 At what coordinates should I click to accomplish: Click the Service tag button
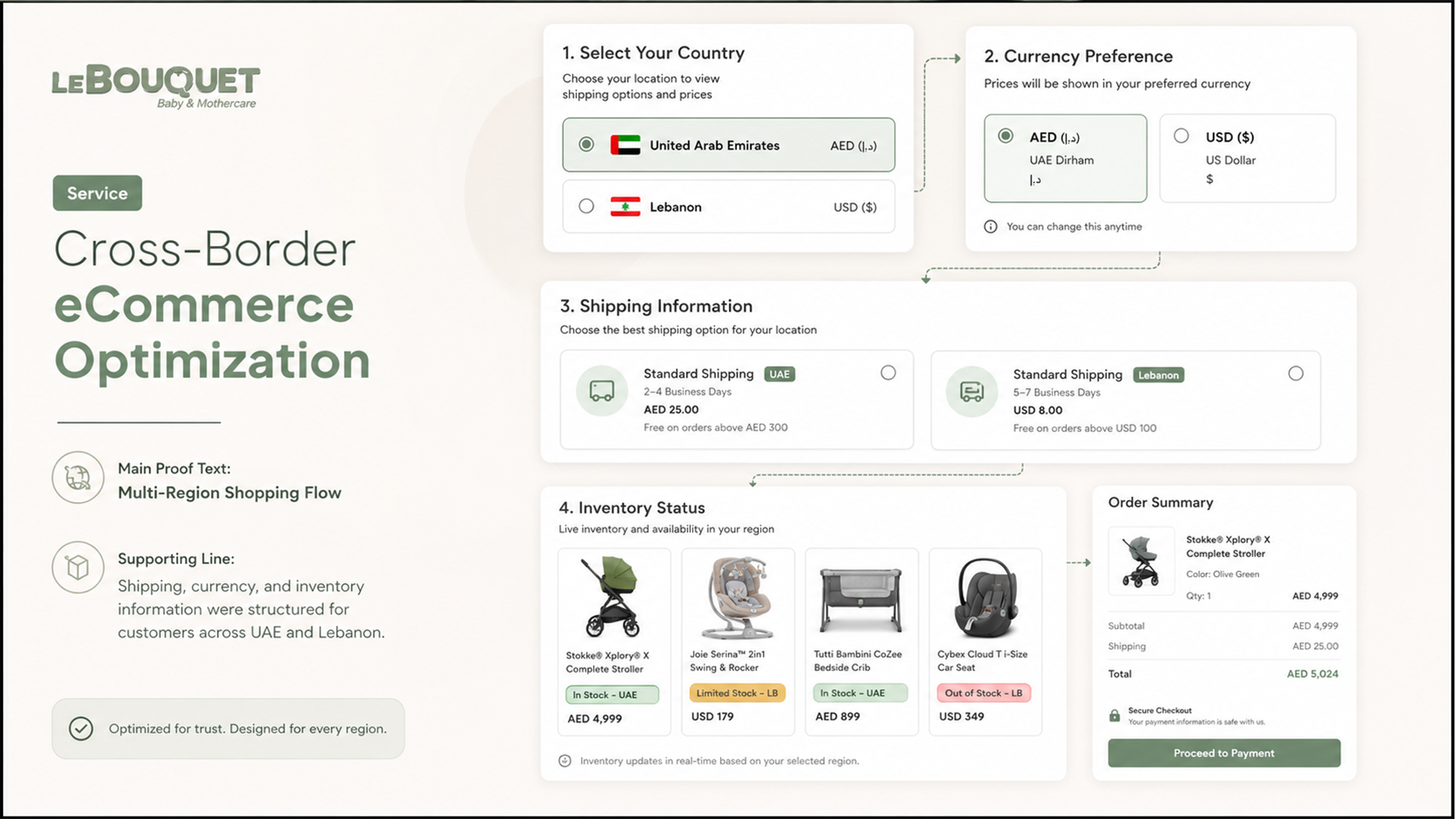(97, 193)
